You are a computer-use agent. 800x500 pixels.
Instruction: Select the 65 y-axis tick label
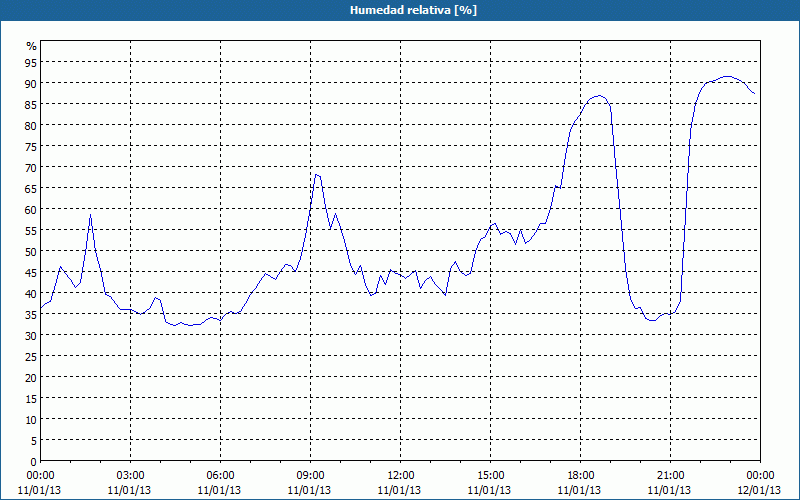(31, 188)
